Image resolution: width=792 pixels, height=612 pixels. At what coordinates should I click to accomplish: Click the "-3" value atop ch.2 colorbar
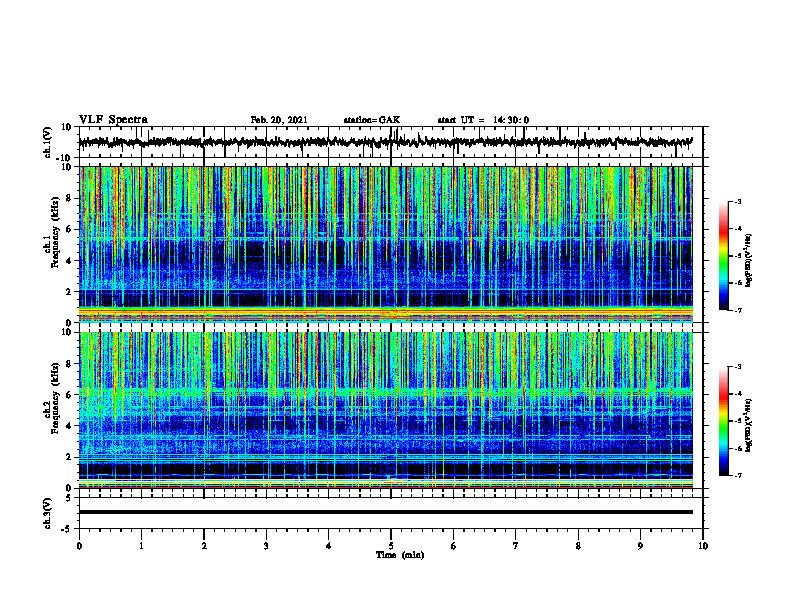click(x=737, y=367)
